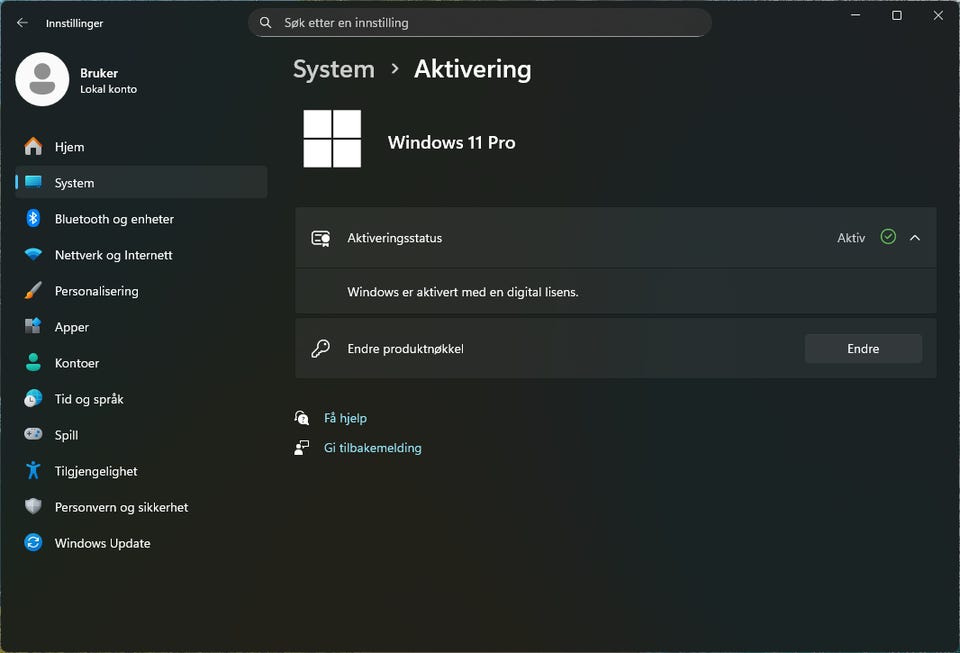The width and height of the screenshot is (960, 653).
Task: Click the Nettverk og Internett wifi icon
Action: click(34, 255)
